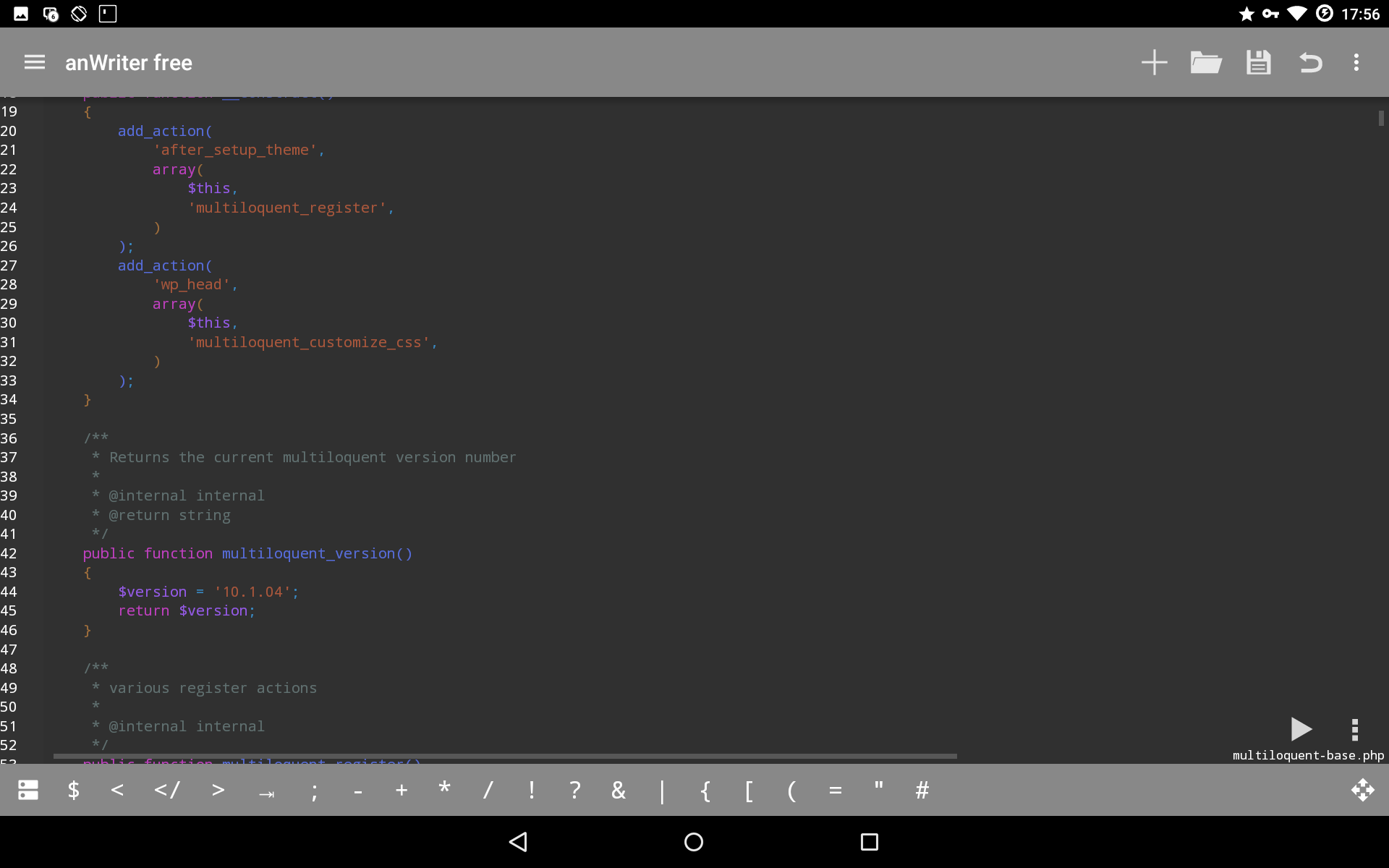Undo last edit with arrow icon

(1310, 62)
